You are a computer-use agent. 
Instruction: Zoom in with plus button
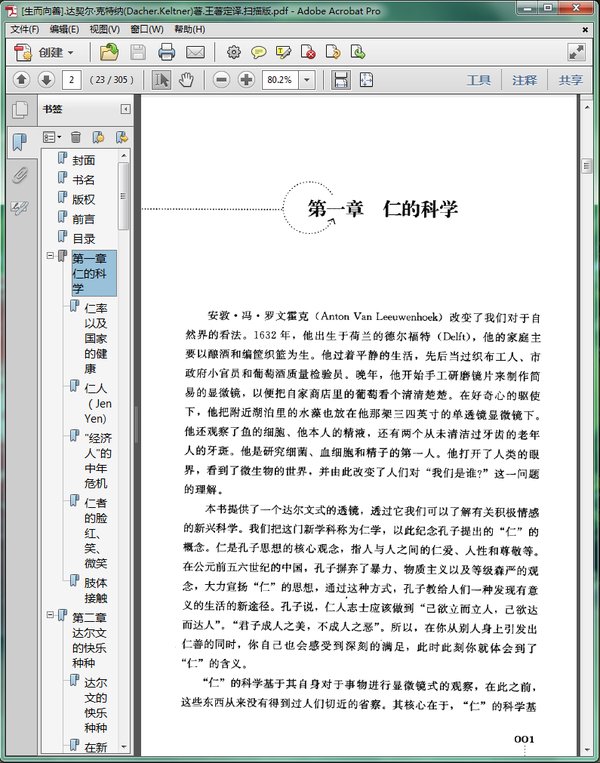(x=247, y=79)
